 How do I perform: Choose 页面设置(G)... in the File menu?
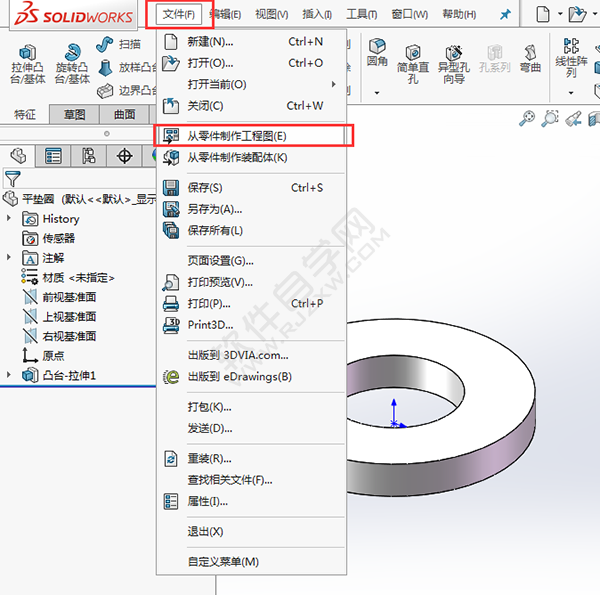click(251, 261)
